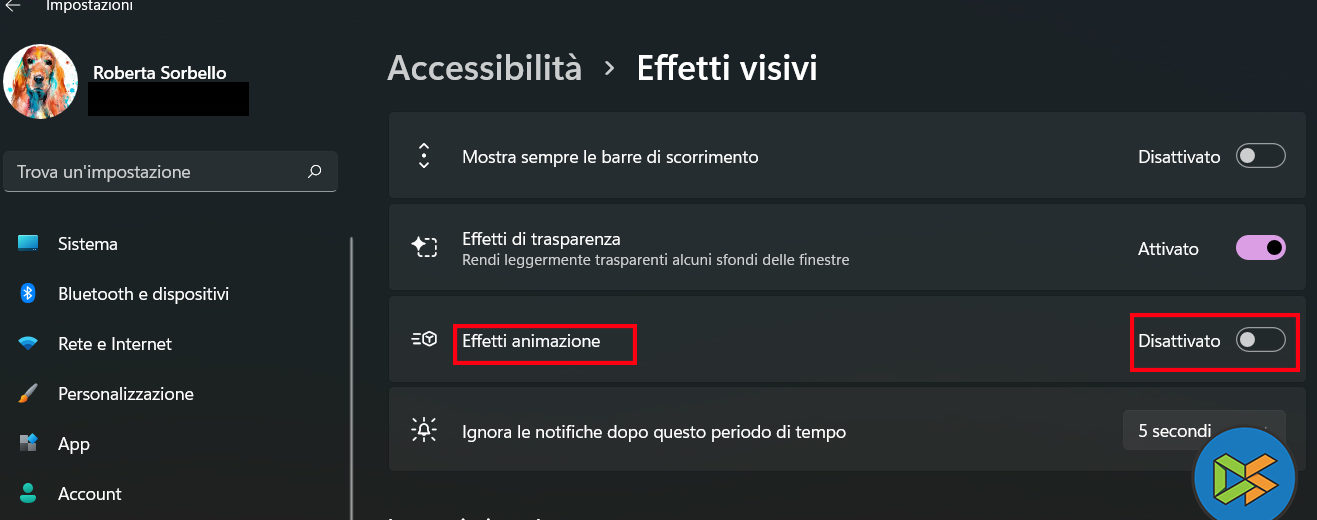
Task: Click the back arrow icon
Action: point(13,6)
